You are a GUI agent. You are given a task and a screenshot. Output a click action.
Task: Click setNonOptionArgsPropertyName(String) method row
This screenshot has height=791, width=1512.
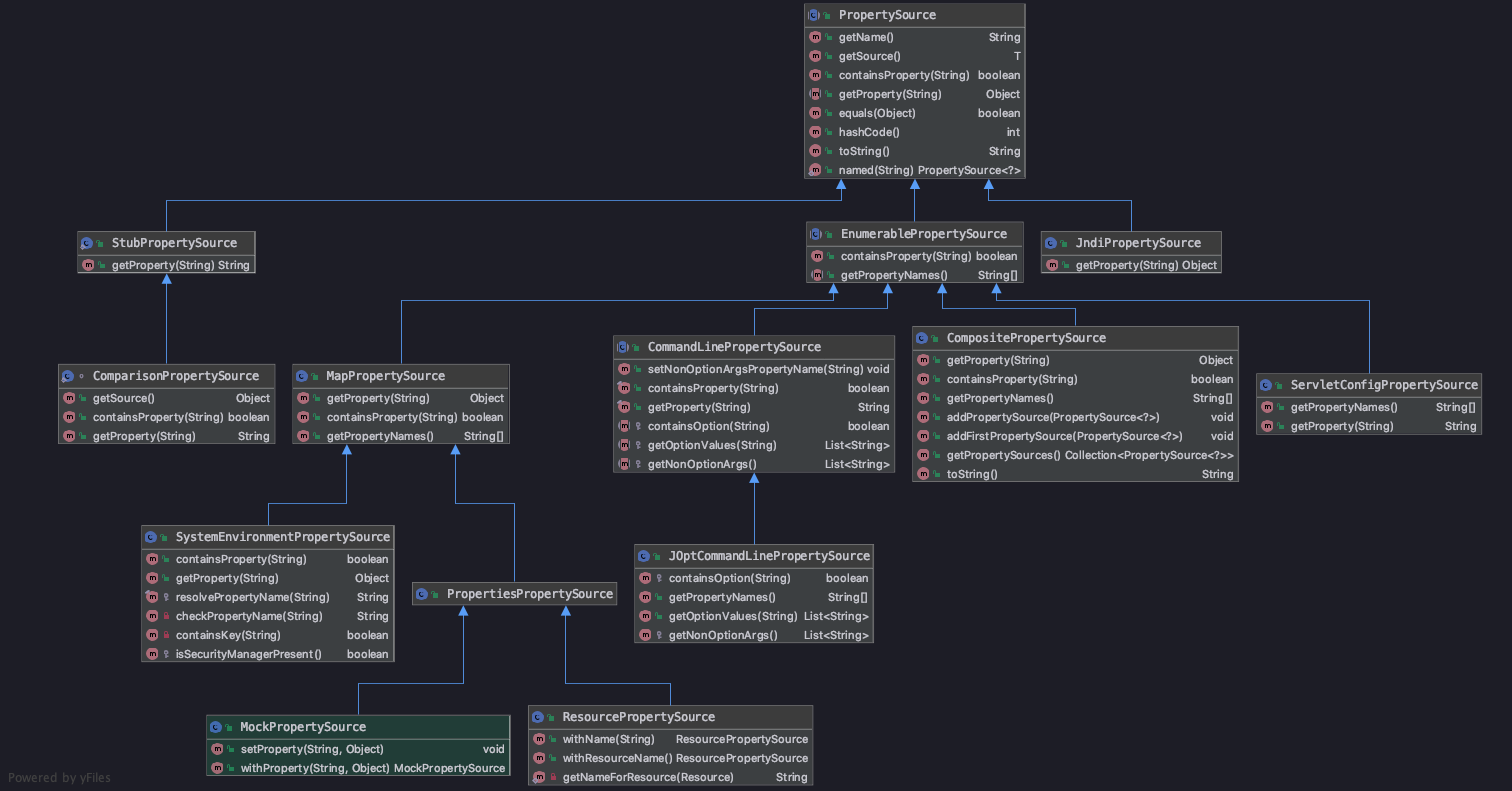point(754,369)
